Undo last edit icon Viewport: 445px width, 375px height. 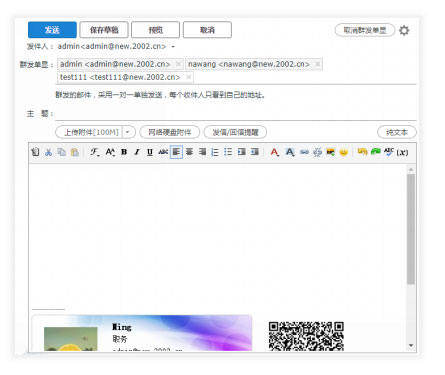(x=362, y=152)
